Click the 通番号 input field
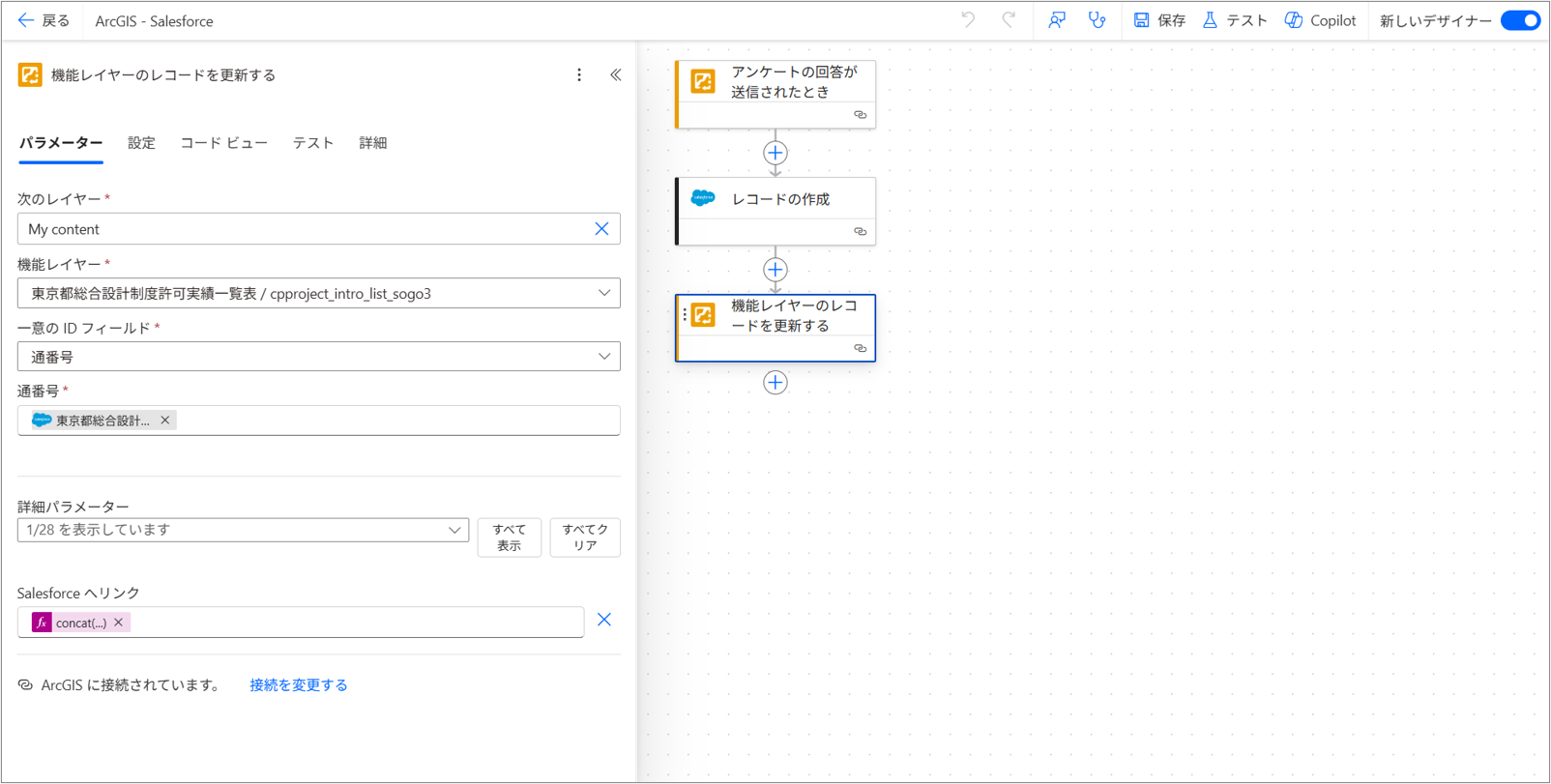The width and height of the screenshot is (1551, 784). [319, 421]
